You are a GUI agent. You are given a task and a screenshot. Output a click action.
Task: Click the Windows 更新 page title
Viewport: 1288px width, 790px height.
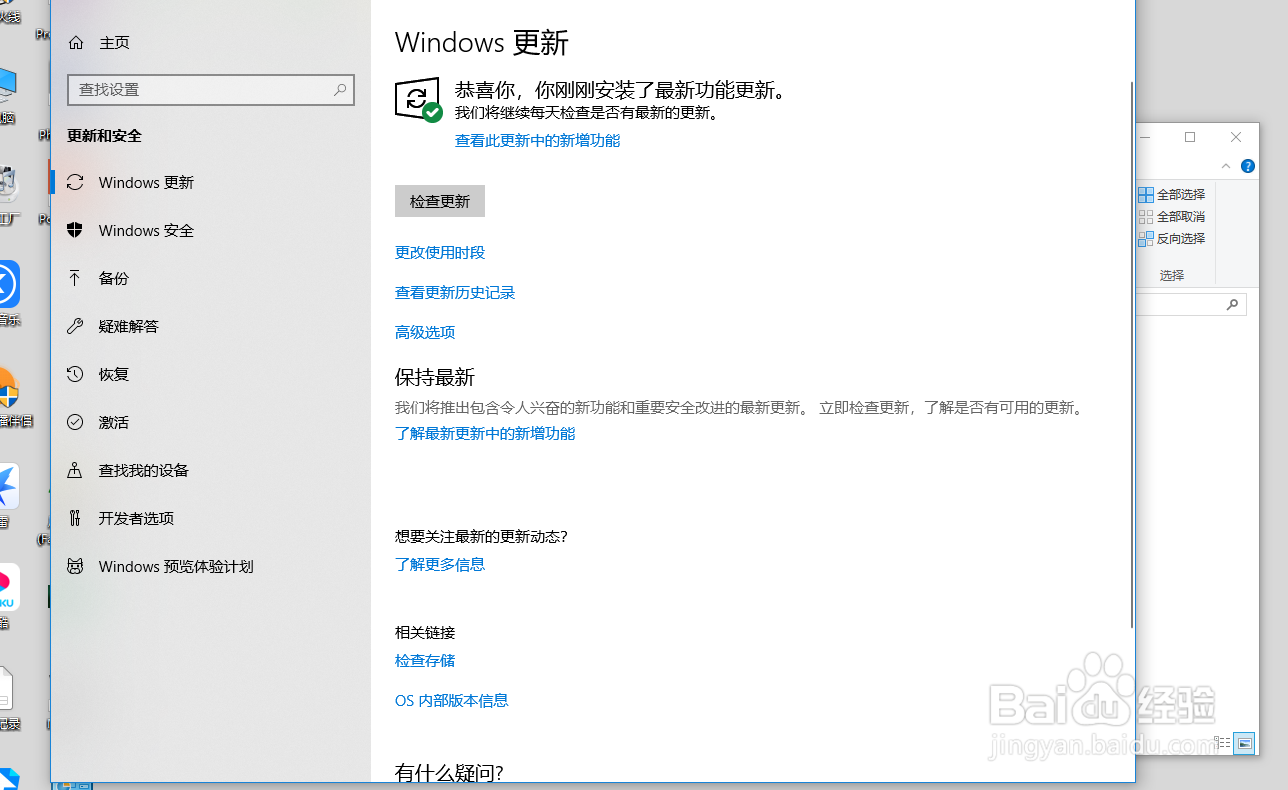pos(482,43)
